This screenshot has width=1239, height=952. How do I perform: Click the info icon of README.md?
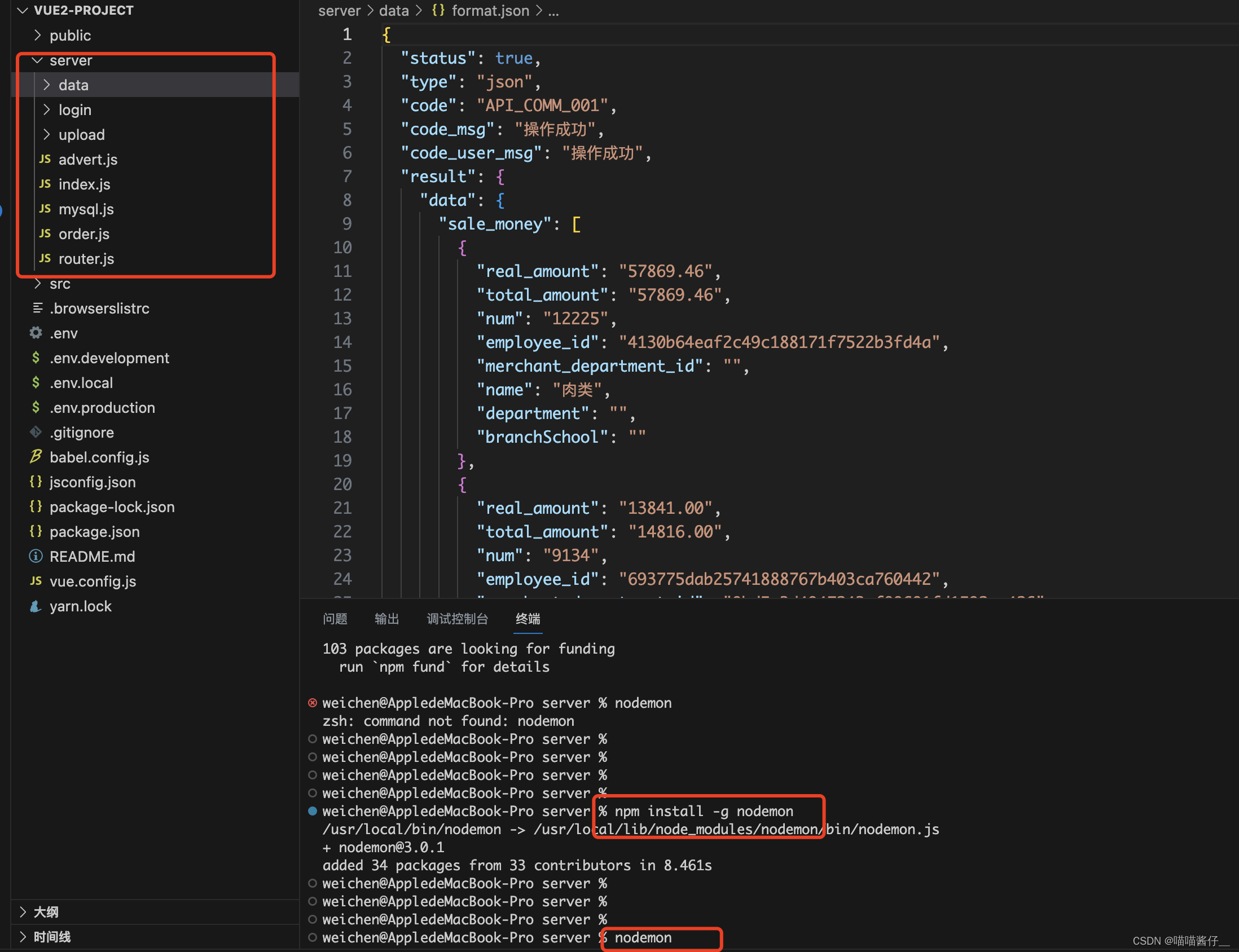pyautogui.click(x=36, y=556)
